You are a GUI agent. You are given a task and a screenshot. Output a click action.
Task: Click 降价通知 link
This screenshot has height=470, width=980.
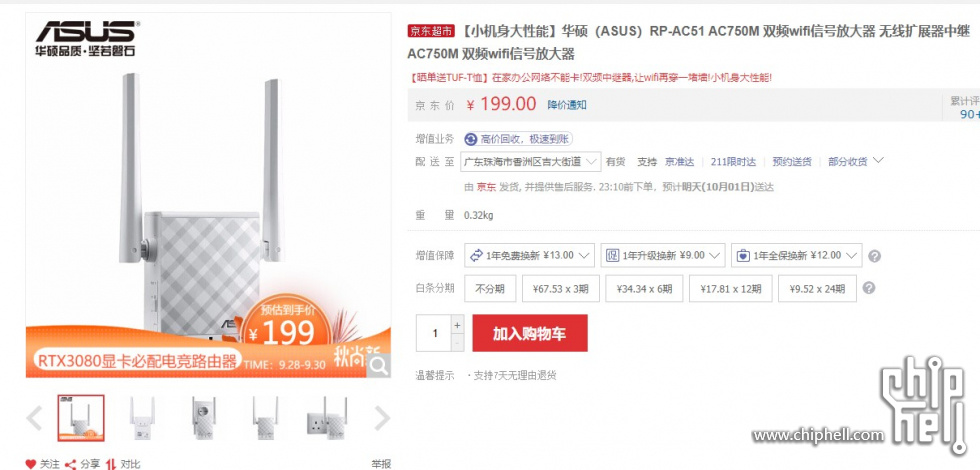coord(567,105)
